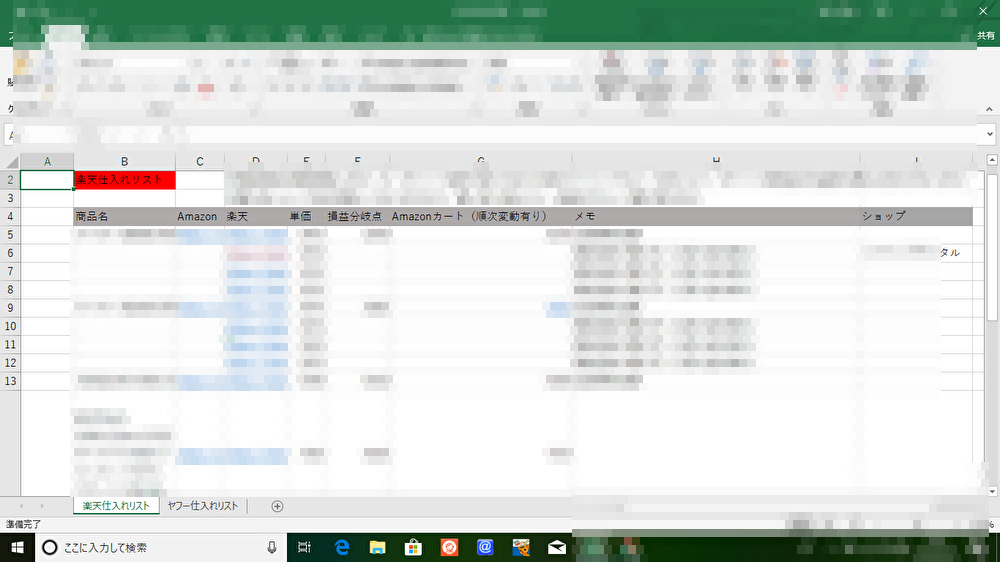Open Task View in the taskbar

coord(305,547)
